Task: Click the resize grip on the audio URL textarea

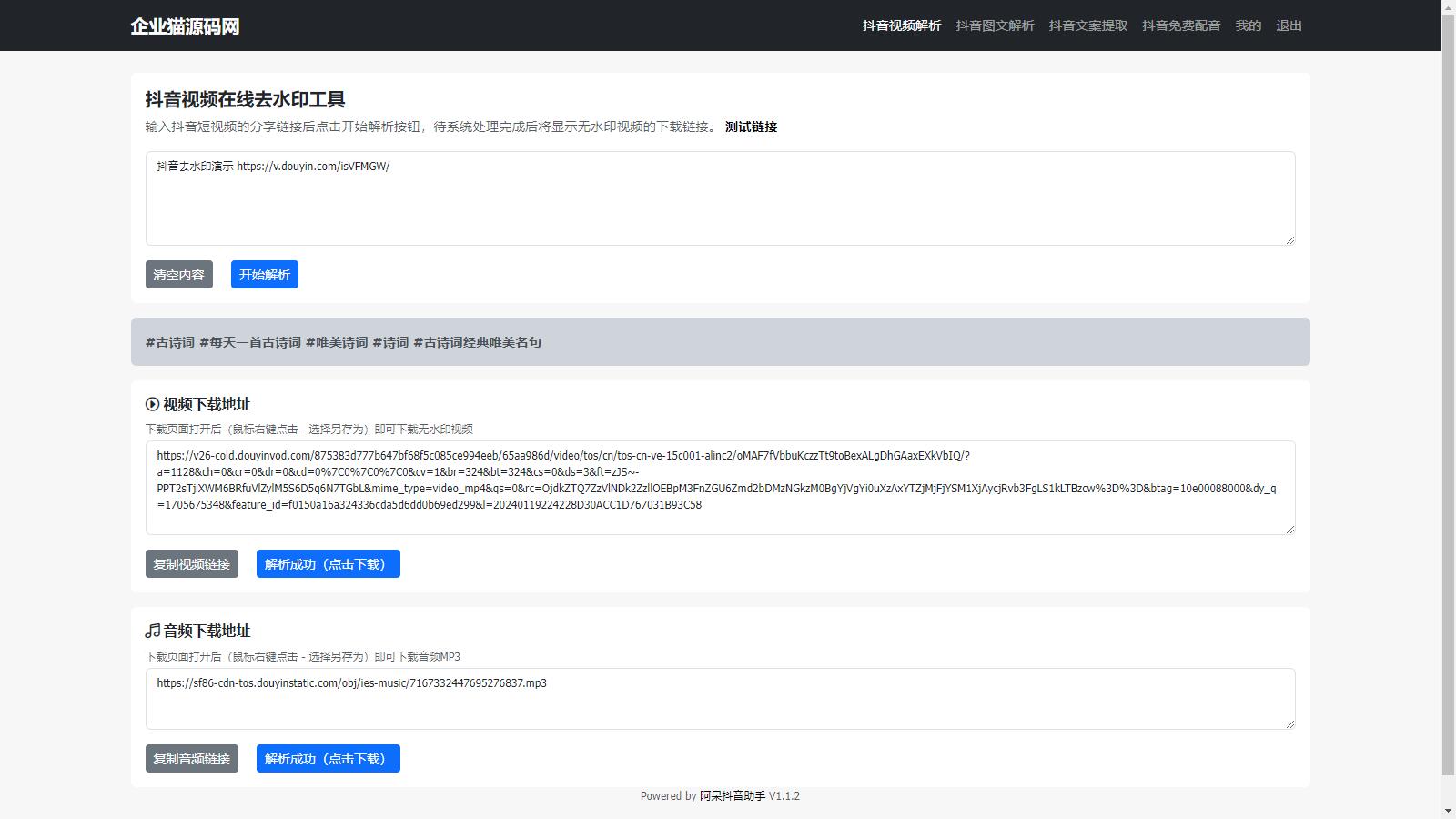Action: point(1289,723)
